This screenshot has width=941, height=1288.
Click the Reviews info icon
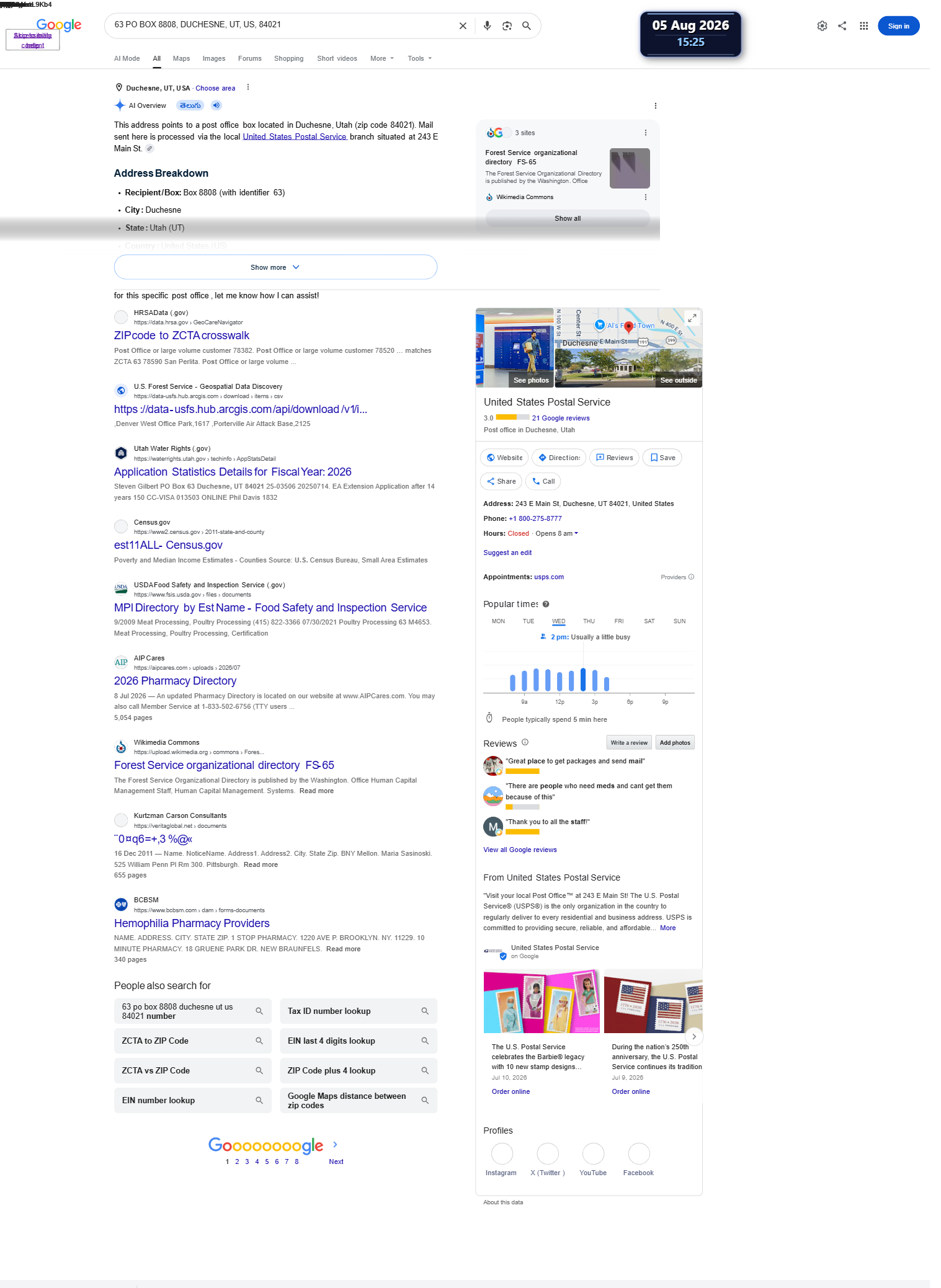[x=525, y=742]
